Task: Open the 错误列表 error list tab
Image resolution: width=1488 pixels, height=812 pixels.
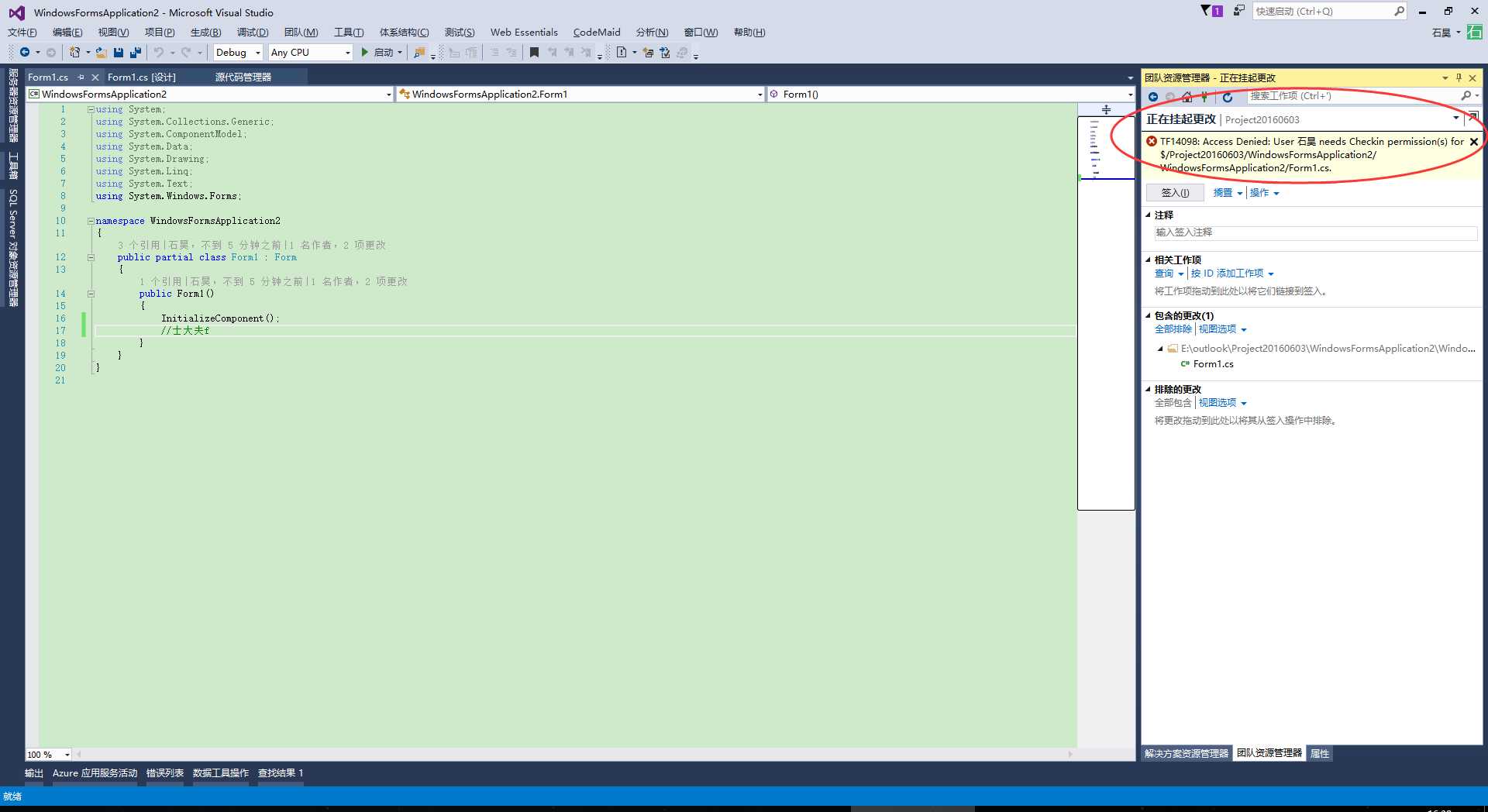Action: (x=165, y=773)
